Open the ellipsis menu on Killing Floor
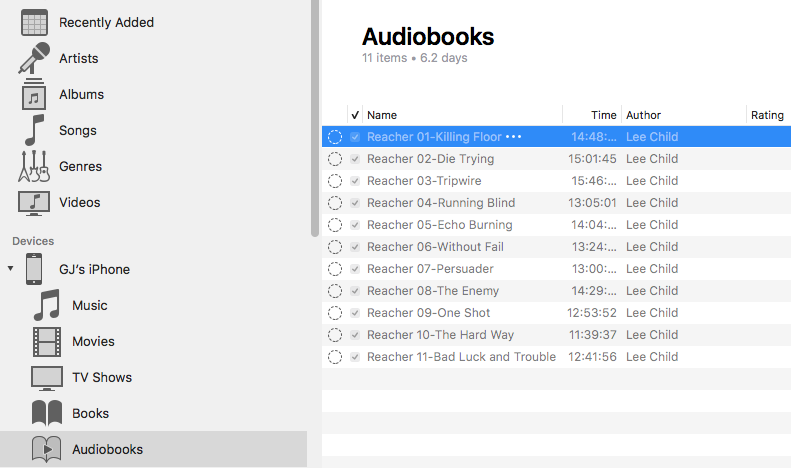The image size is (791, 468). [514, 137]
